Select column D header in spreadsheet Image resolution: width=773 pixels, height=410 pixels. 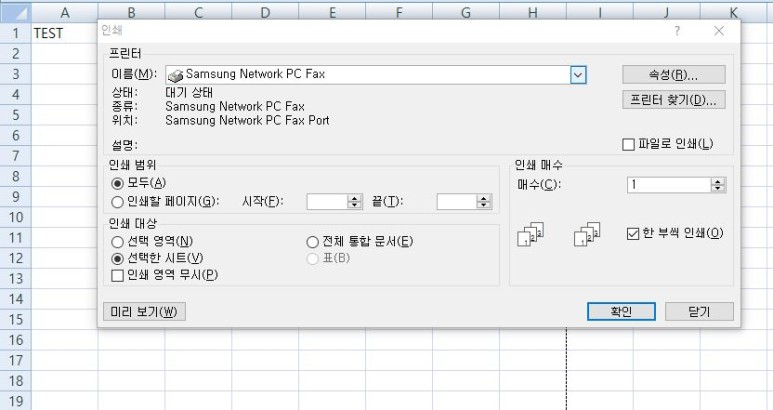(265, 13)
